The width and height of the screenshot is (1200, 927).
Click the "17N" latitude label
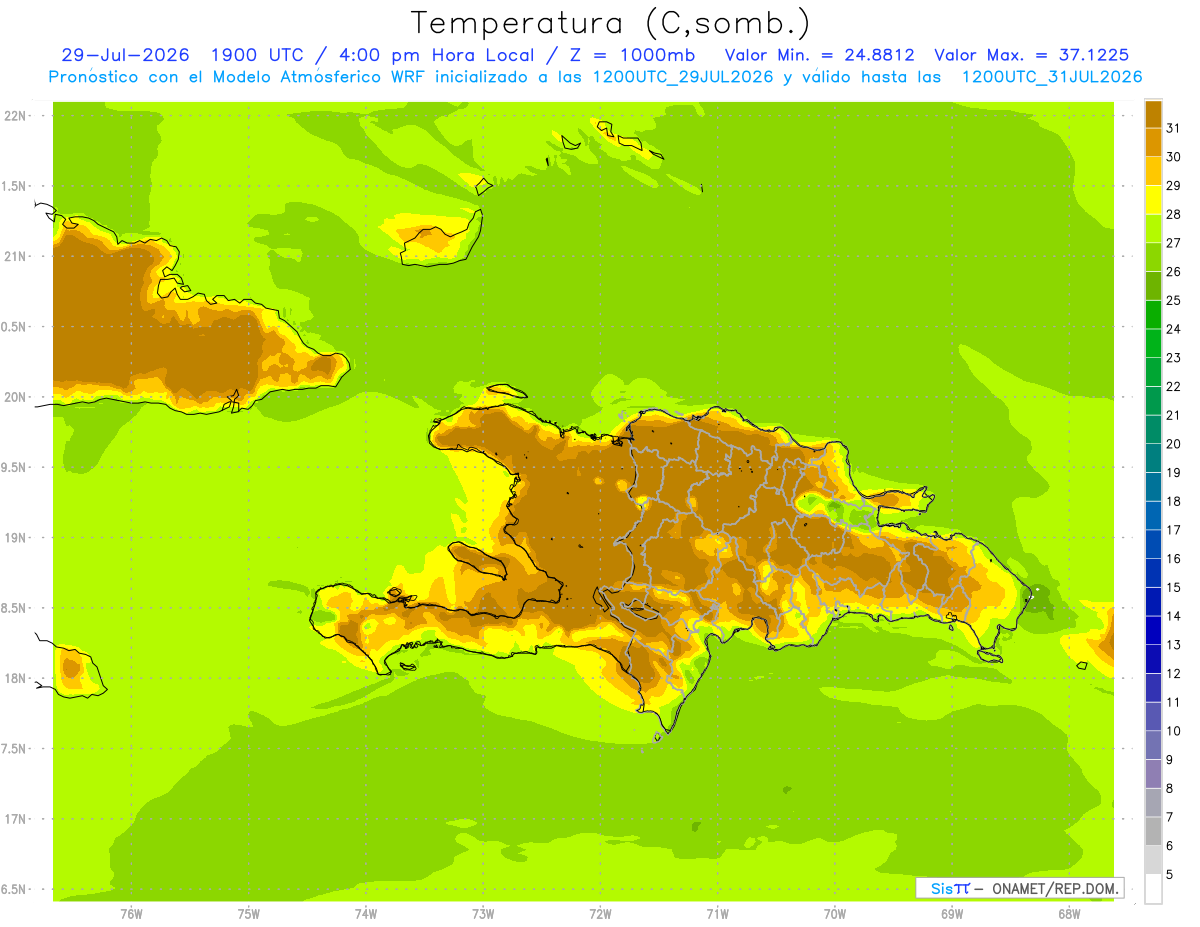tap(17, 819)
